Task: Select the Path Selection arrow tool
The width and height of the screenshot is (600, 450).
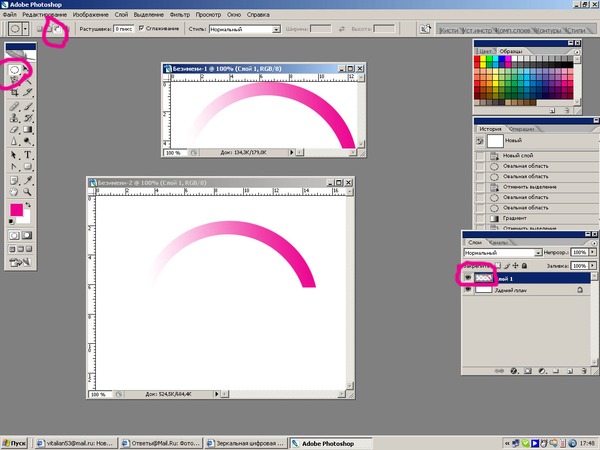Action: [15, 155]
